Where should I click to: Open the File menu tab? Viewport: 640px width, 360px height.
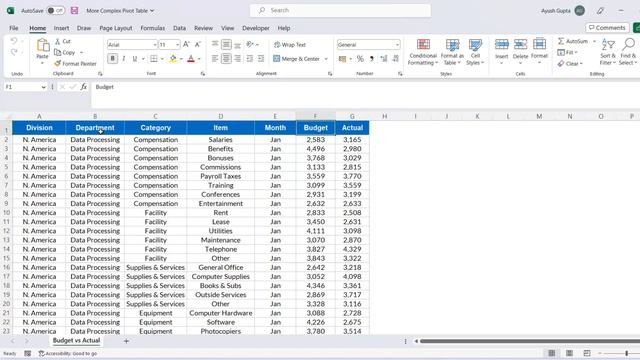(x=14, y=28)
